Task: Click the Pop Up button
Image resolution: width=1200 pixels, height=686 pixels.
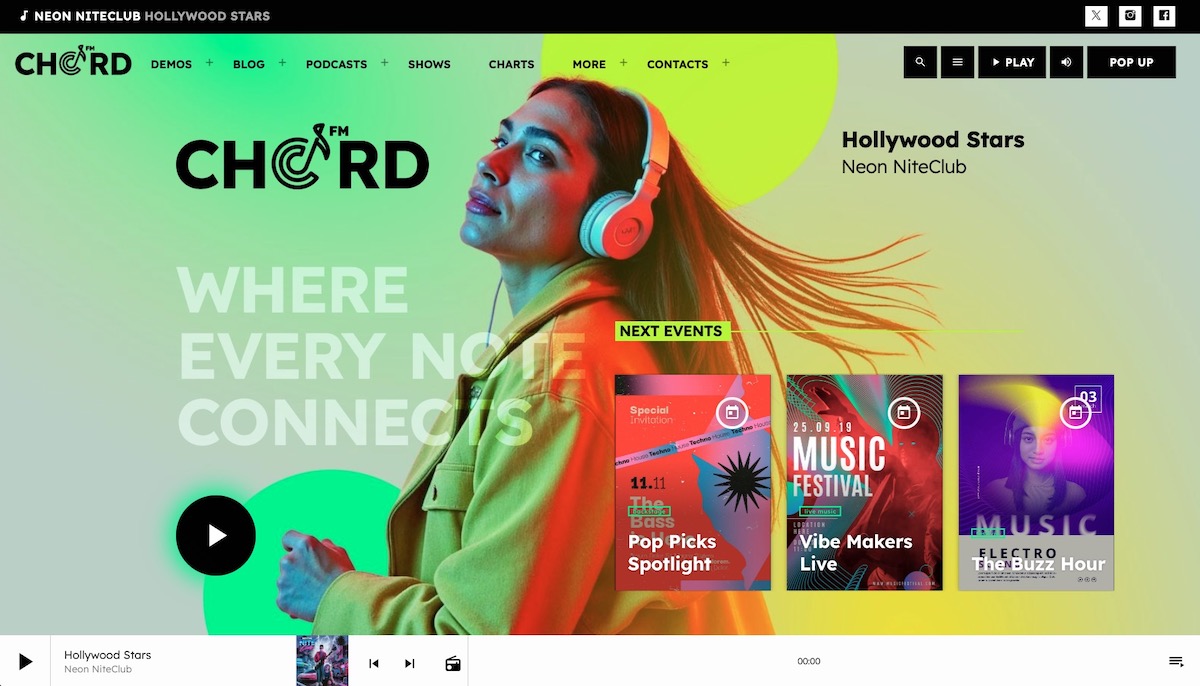Action: click(1131, 62)
